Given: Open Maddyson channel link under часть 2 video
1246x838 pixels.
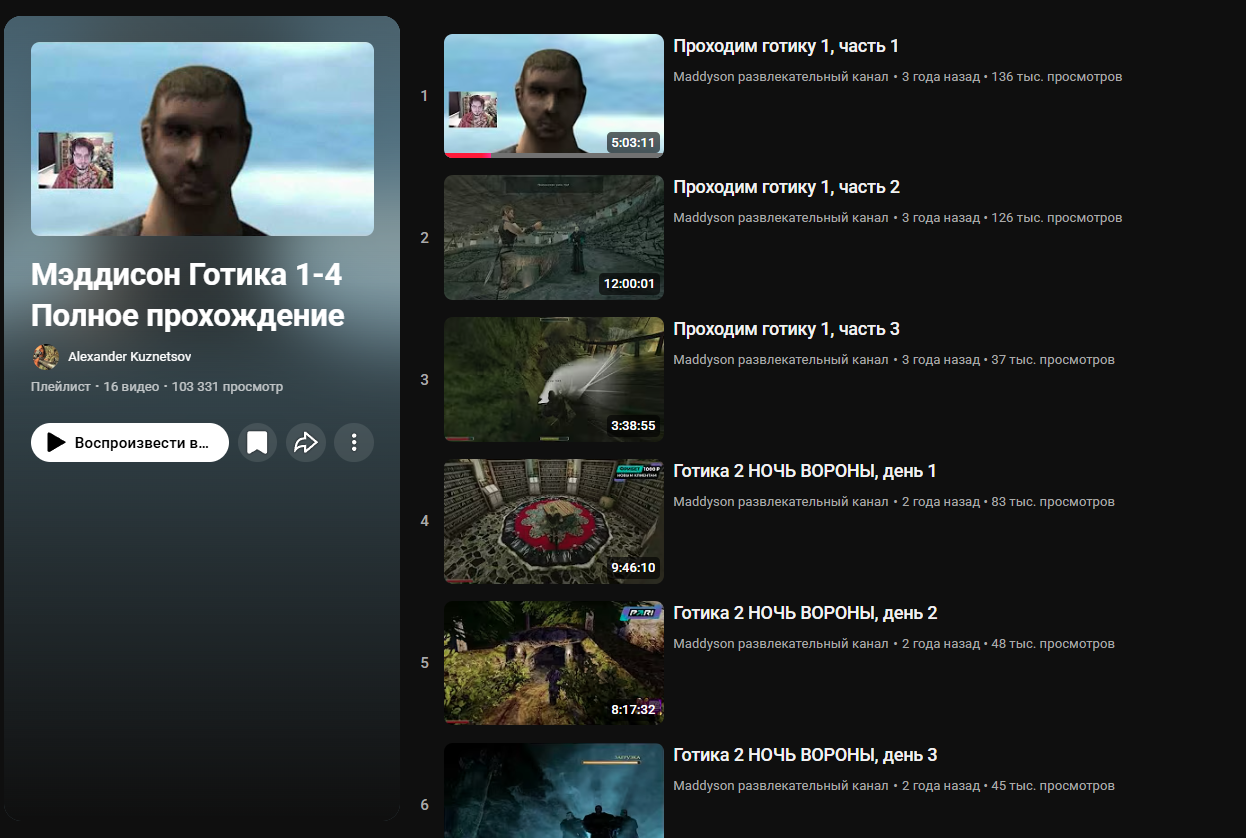Looking at the screenshot, I should [x=780, y=218].
